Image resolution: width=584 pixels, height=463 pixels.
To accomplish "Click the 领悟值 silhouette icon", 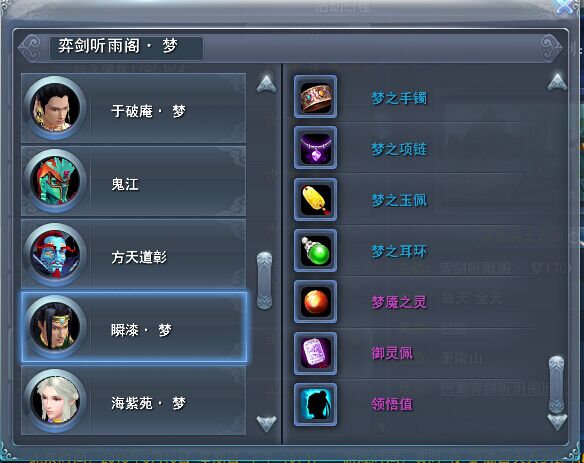I will 315,405.
